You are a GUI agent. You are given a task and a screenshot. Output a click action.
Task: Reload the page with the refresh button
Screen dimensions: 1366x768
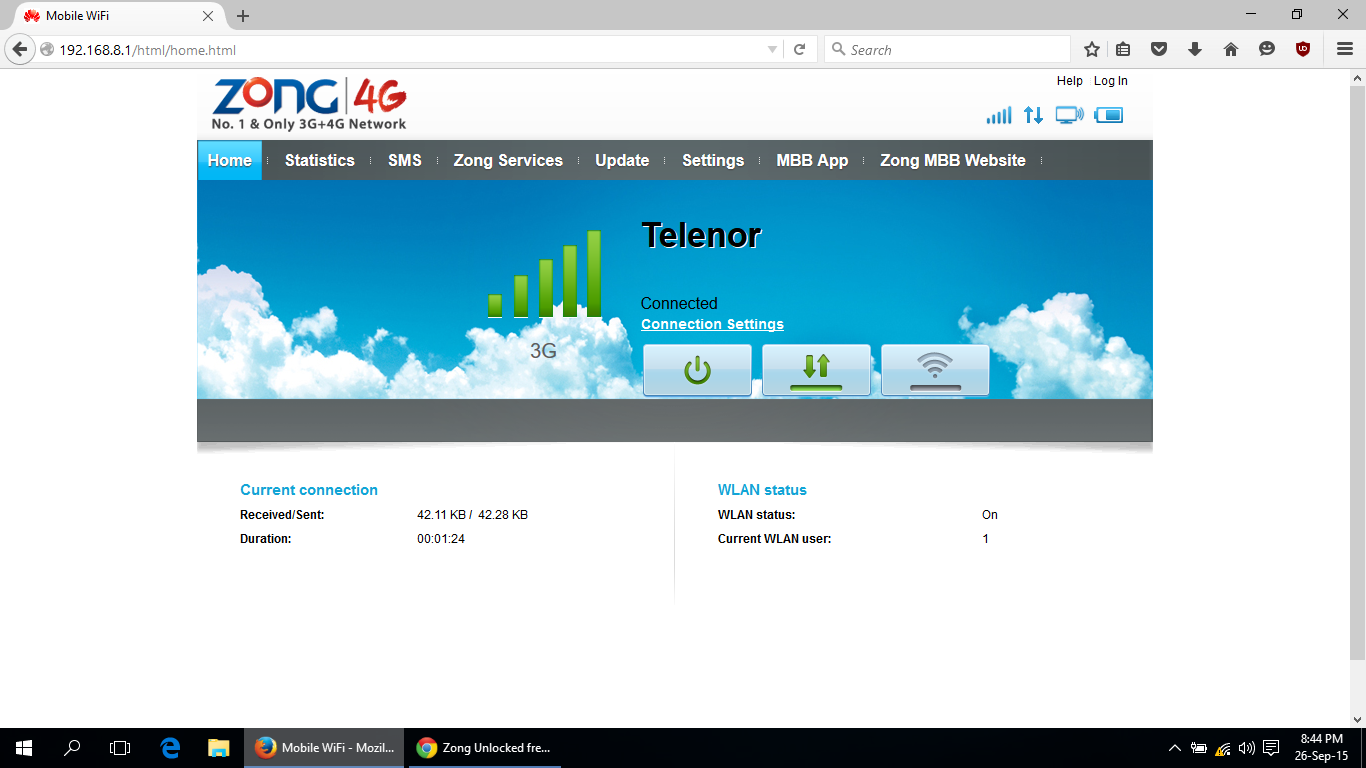799,49
